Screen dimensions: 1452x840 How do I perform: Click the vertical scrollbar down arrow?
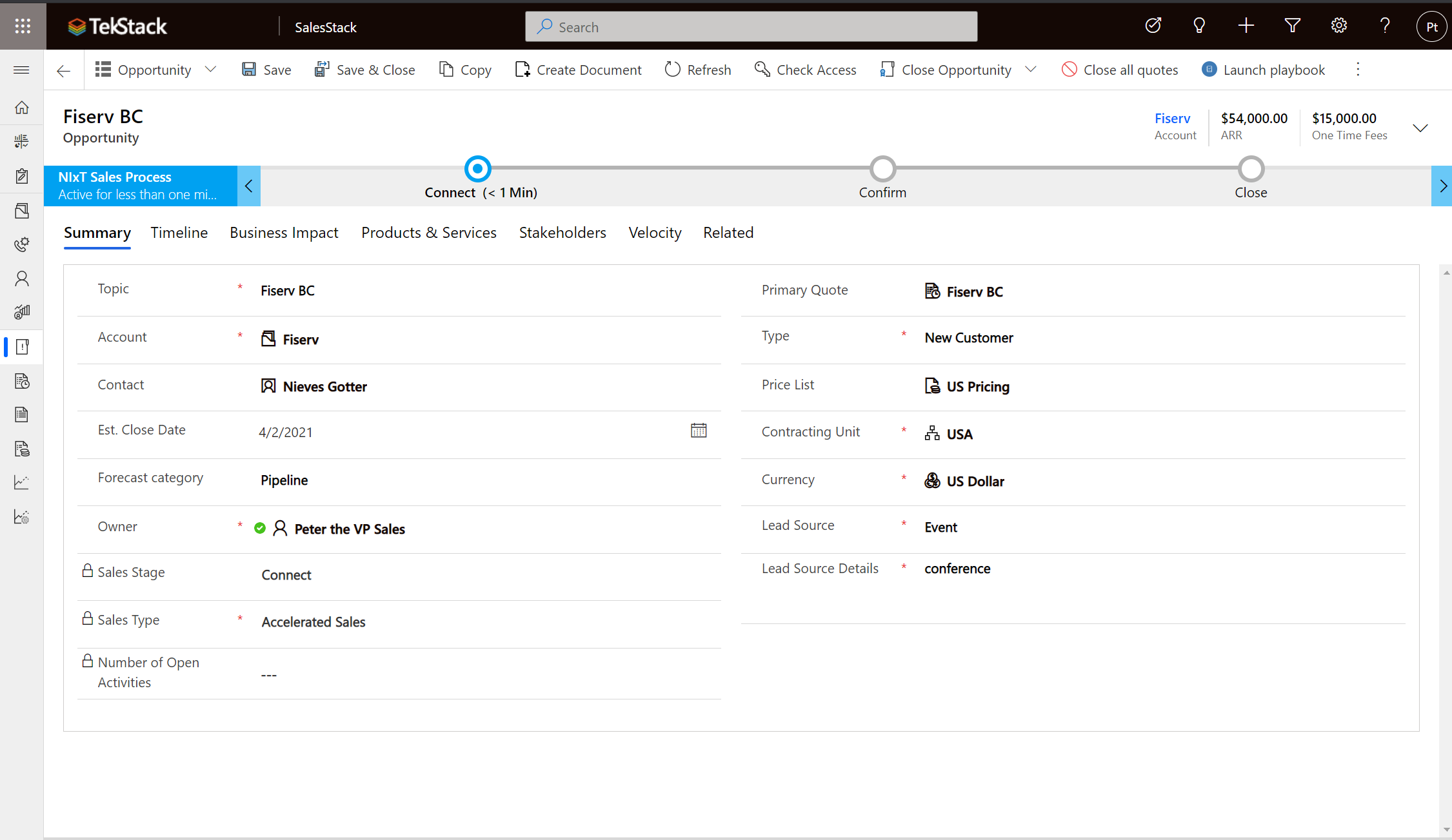click(x=1446, y=830)
